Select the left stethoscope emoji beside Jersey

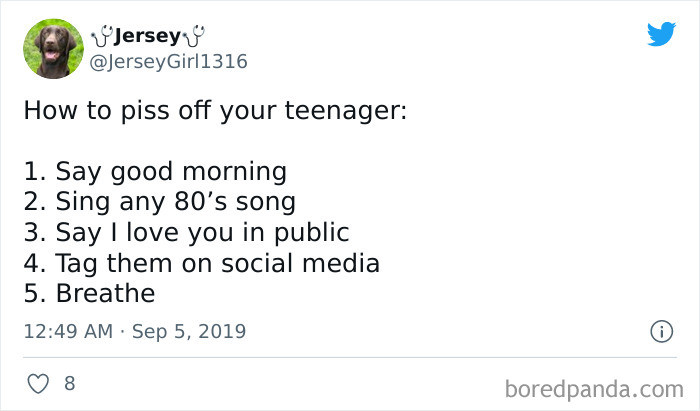(102, 36)
